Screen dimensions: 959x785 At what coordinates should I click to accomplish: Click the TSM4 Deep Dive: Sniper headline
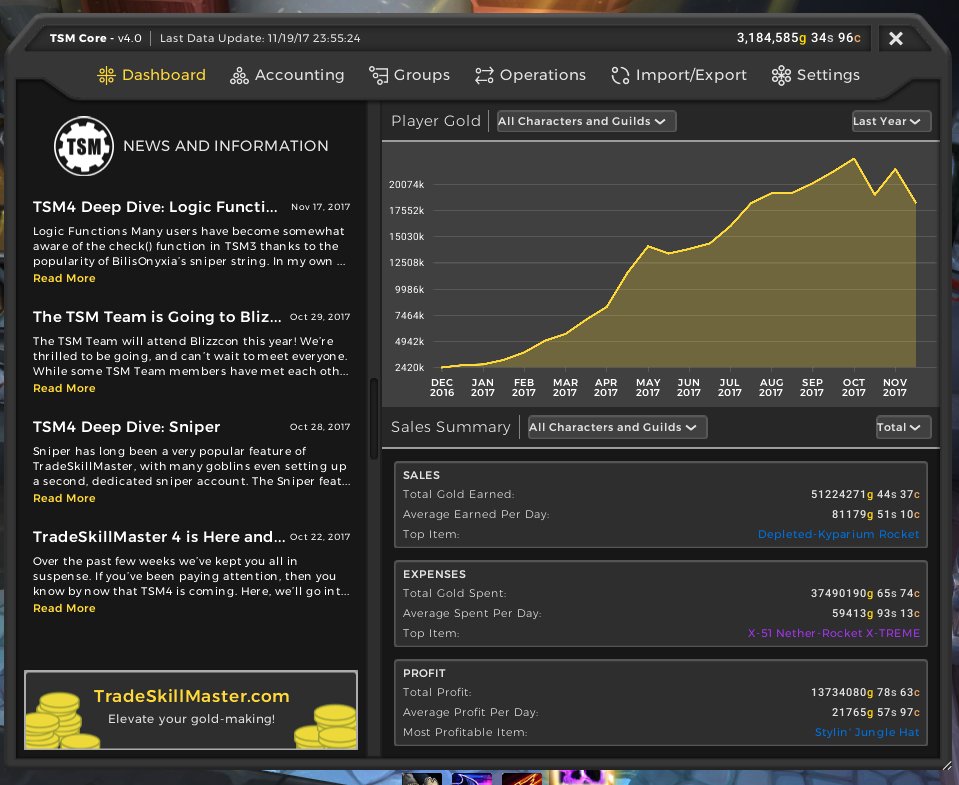127,427
